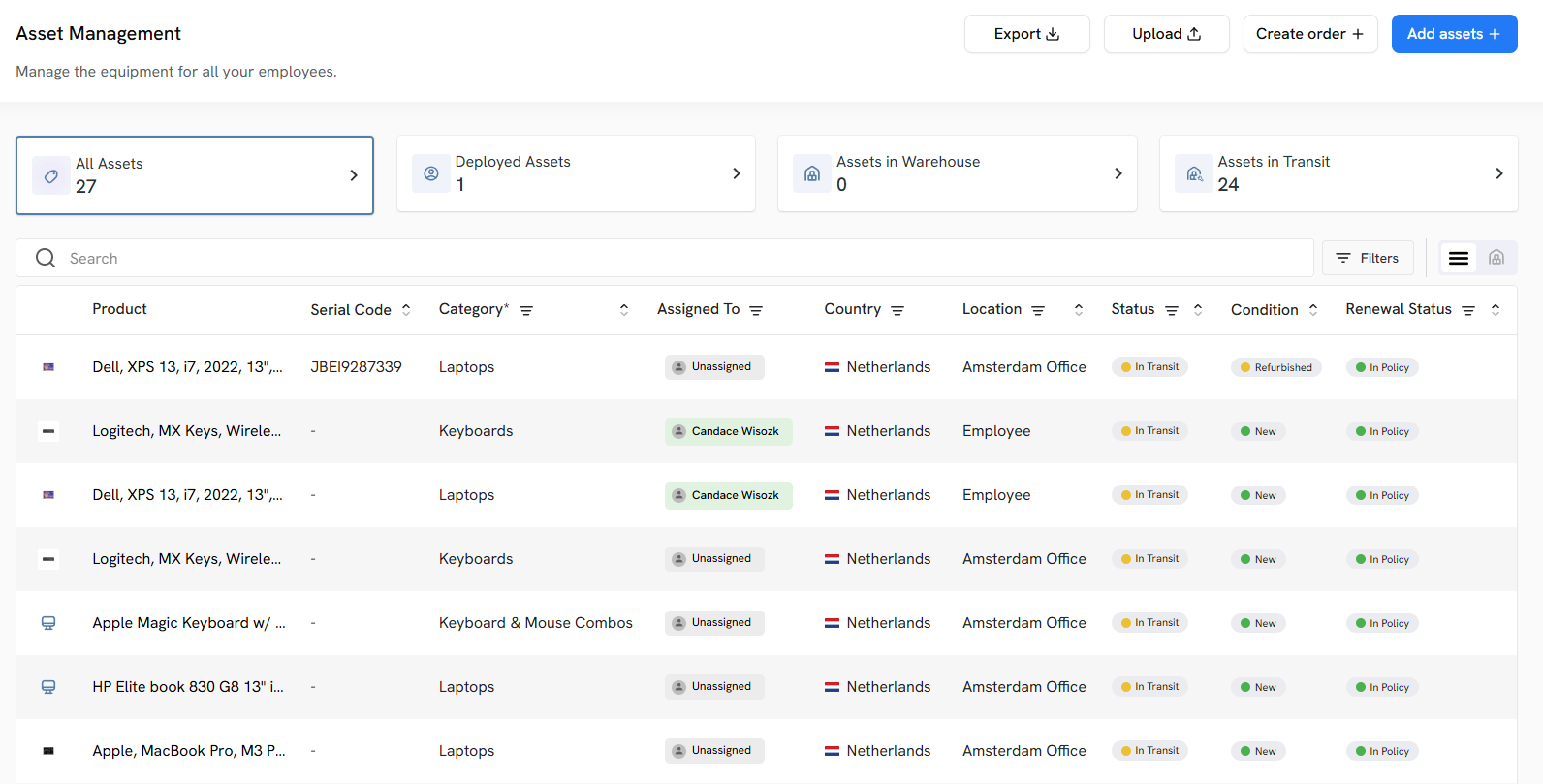This screenshot has height=784, width=1543.
Task: Click the Location column filter icon
Action: pyautogui.click(x=1038, y=311)
